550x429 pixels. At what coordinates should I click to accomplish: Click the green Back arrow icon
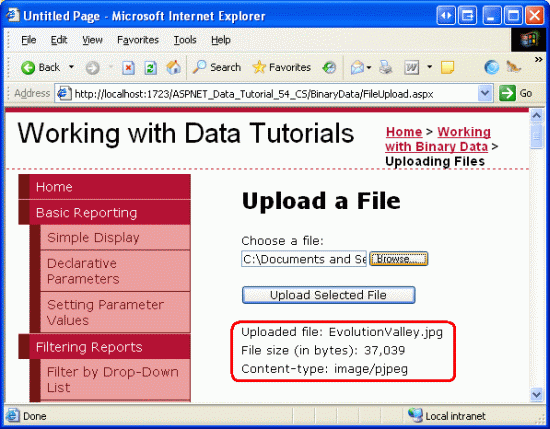[x=28, y=67]
